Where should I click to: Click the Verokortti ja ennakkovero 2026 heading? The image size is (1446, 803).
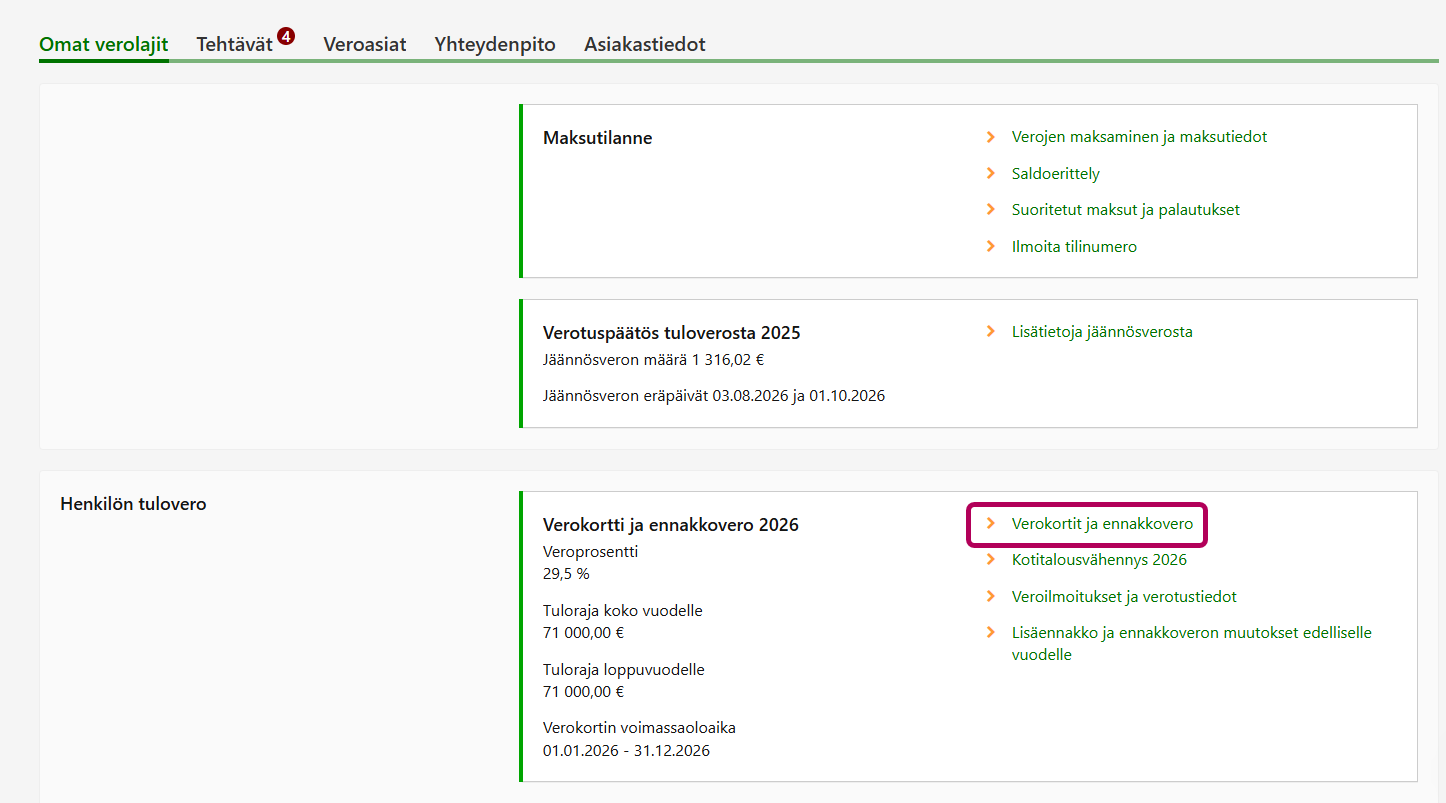[670, 525]
